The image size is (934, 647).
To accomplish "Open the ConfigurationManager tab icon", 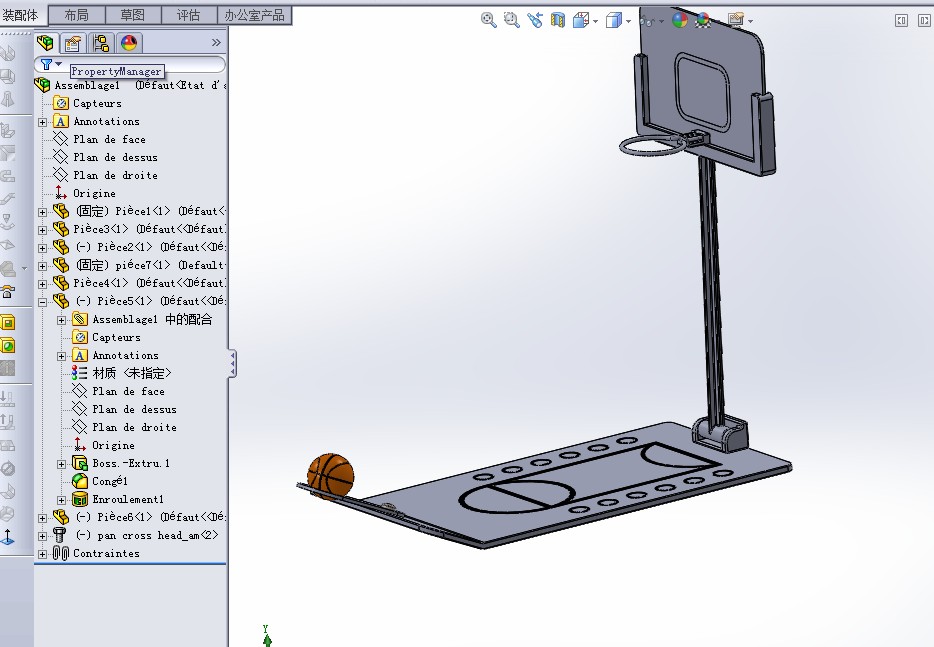I will pos(101,43).
